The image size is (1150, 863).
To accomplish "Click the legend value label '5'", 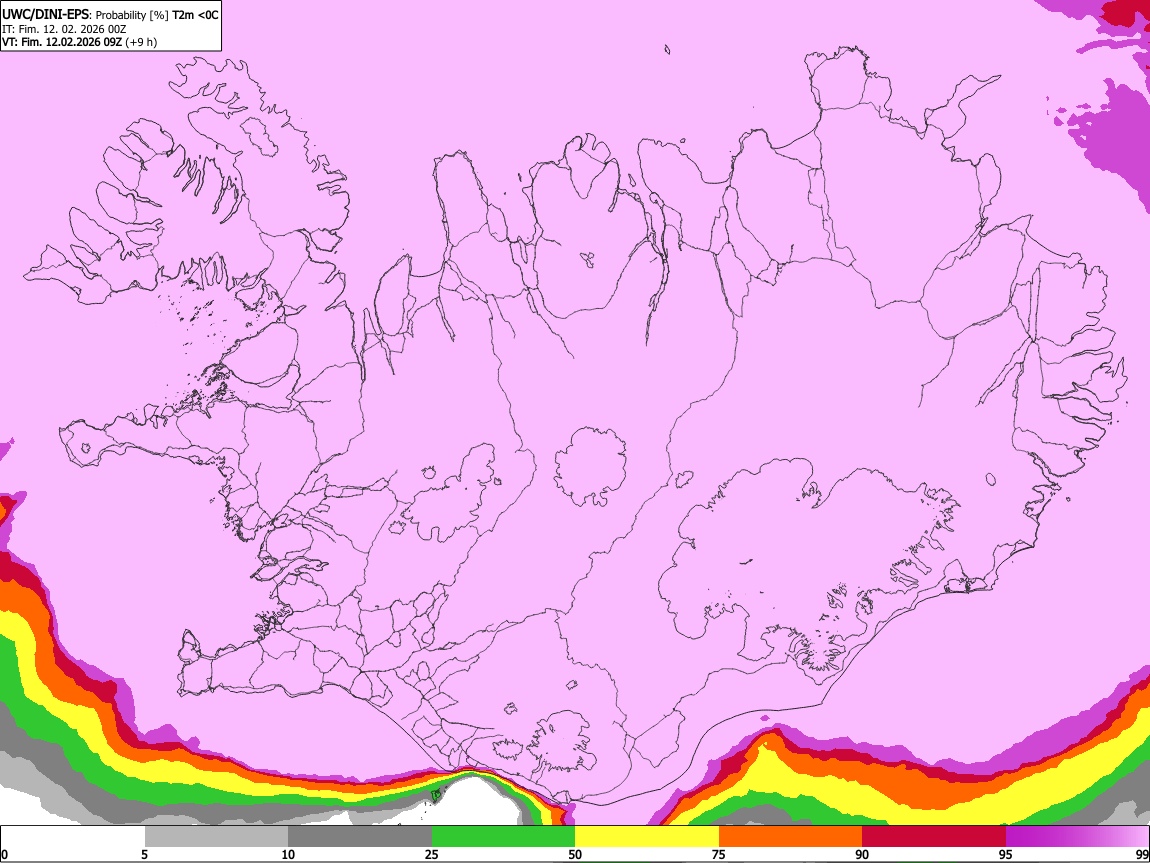I will [x=144, y=854].
